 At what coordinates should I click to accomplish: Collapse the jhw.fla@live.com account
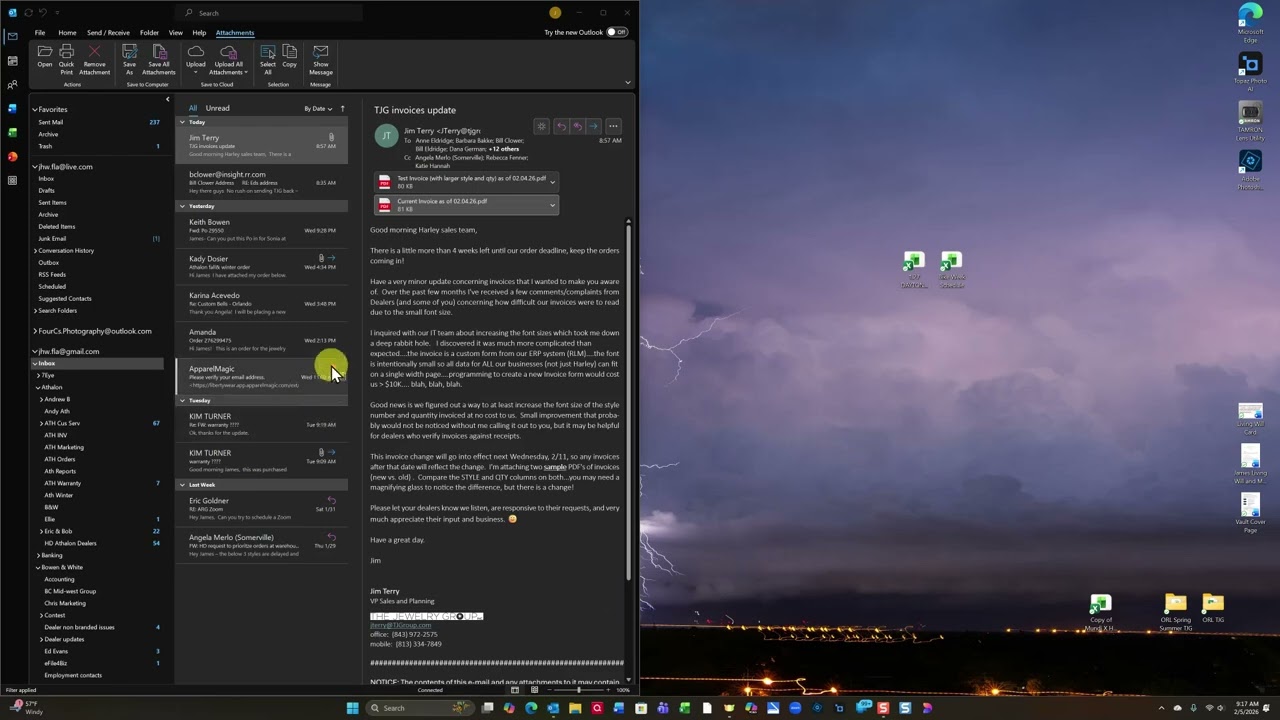click(34, 167)
